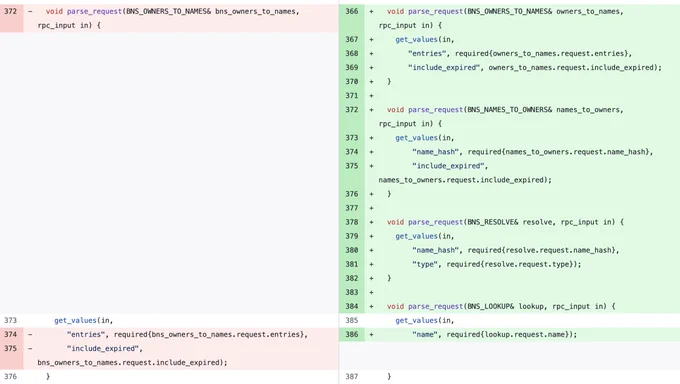The height and width of the screenshot is (384, 680).
Task: Click line number 381 on the right pane
Action: [x=352, y=264]
